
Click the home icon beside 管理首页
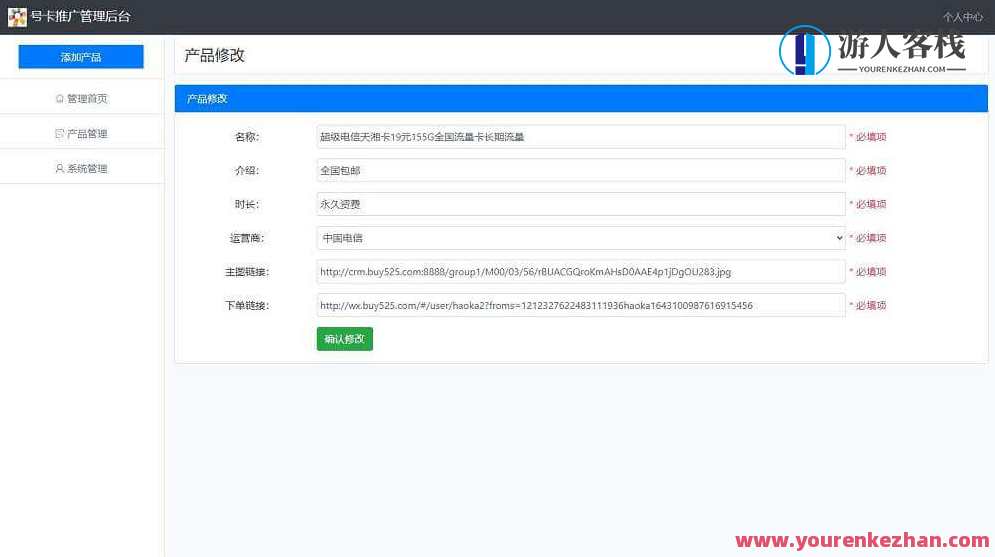pyautogui.click(x=60, y=98)
